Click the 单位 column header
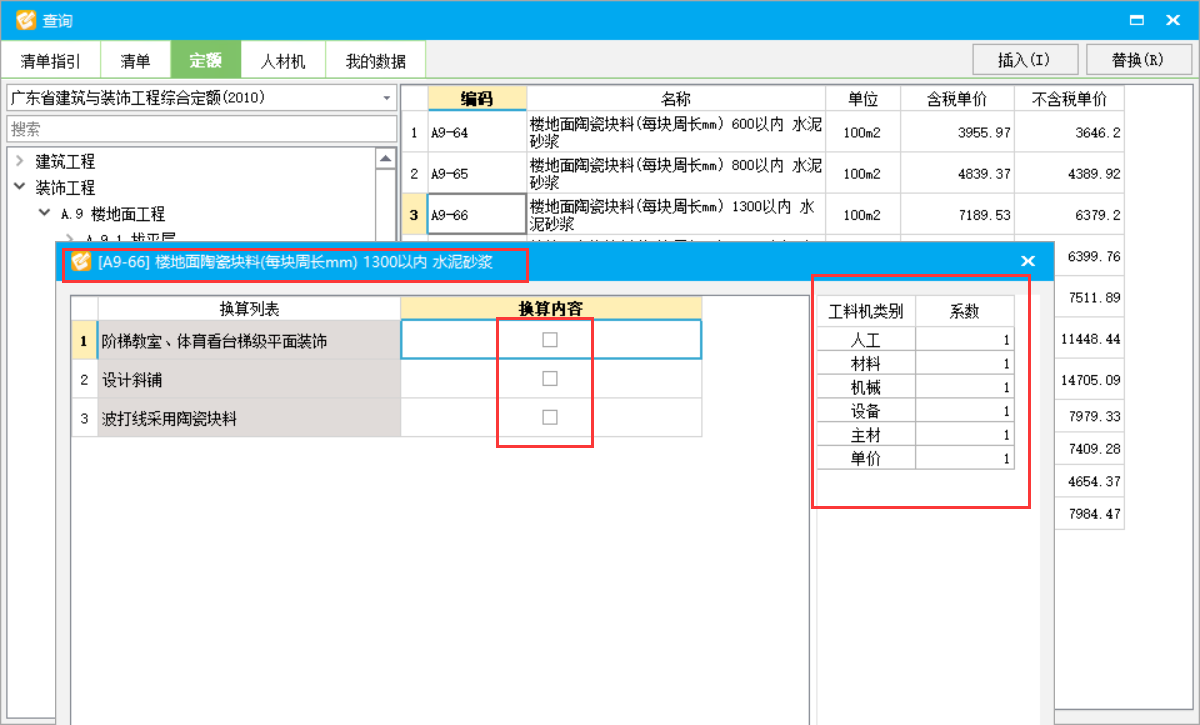This screenshot has height=725, width=1200. pos(863,99)
